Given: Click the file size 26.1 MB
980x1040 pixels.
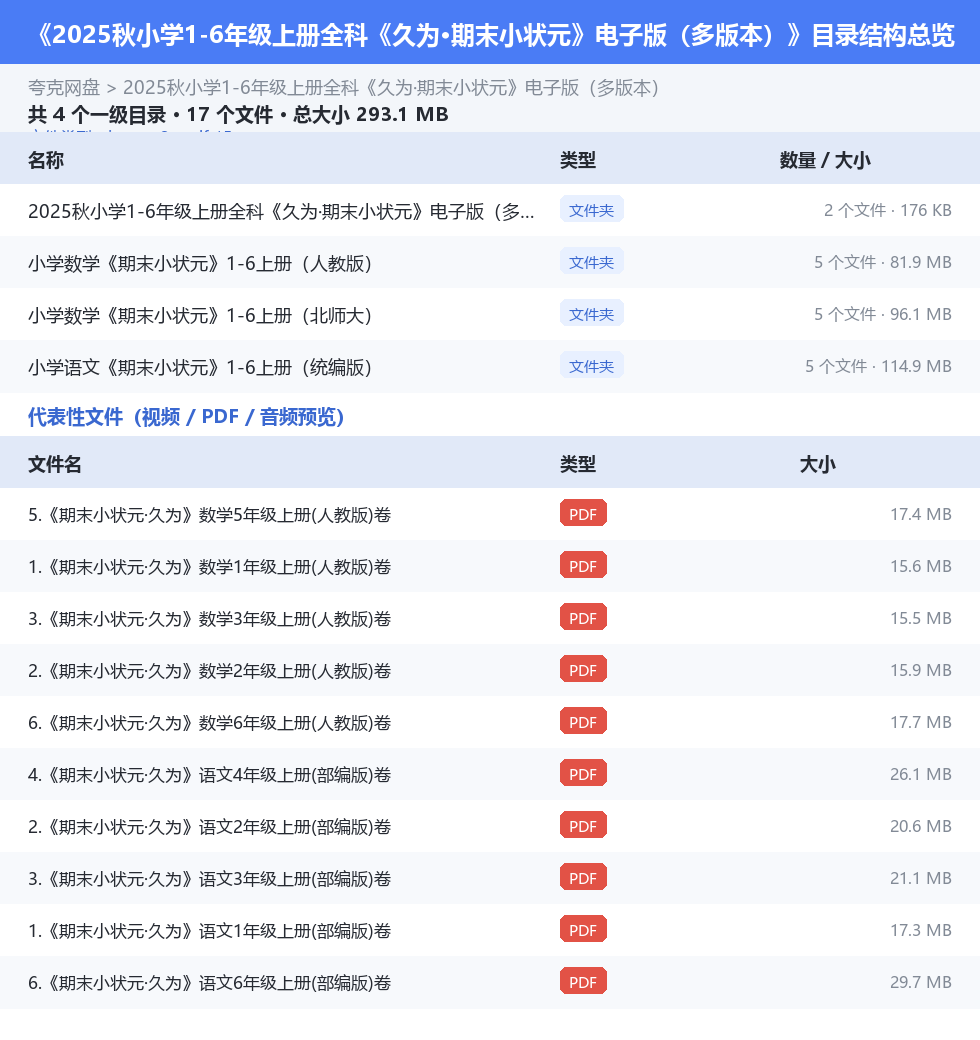Looking at the screenshot, I should point(921,774).
